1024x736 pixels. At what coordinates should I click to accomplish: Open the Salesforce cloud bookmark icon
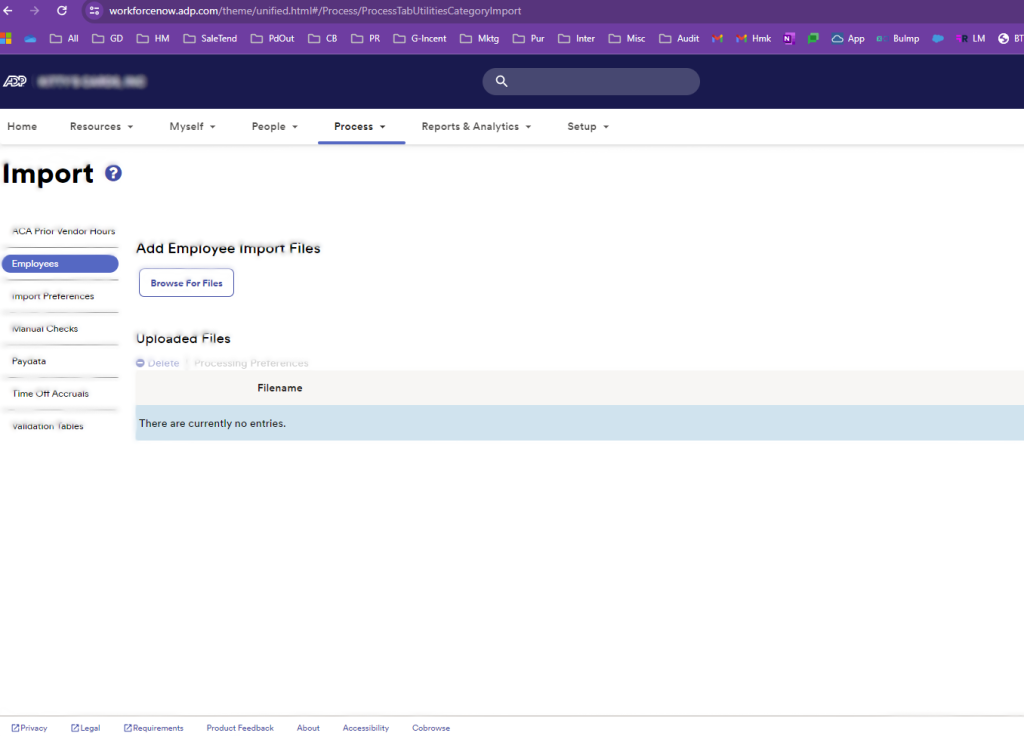[x=938, y=39]
